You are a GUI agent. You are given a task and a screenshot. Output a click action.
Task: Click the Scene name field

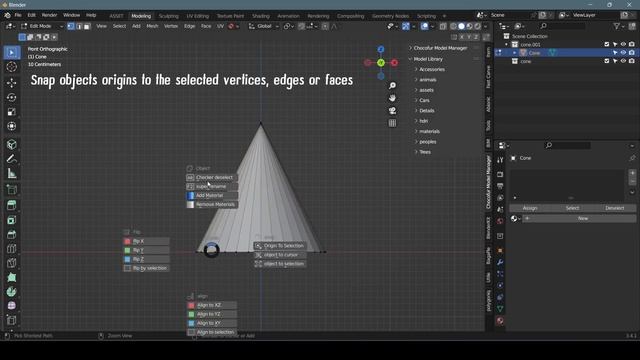tap(509, 15)
